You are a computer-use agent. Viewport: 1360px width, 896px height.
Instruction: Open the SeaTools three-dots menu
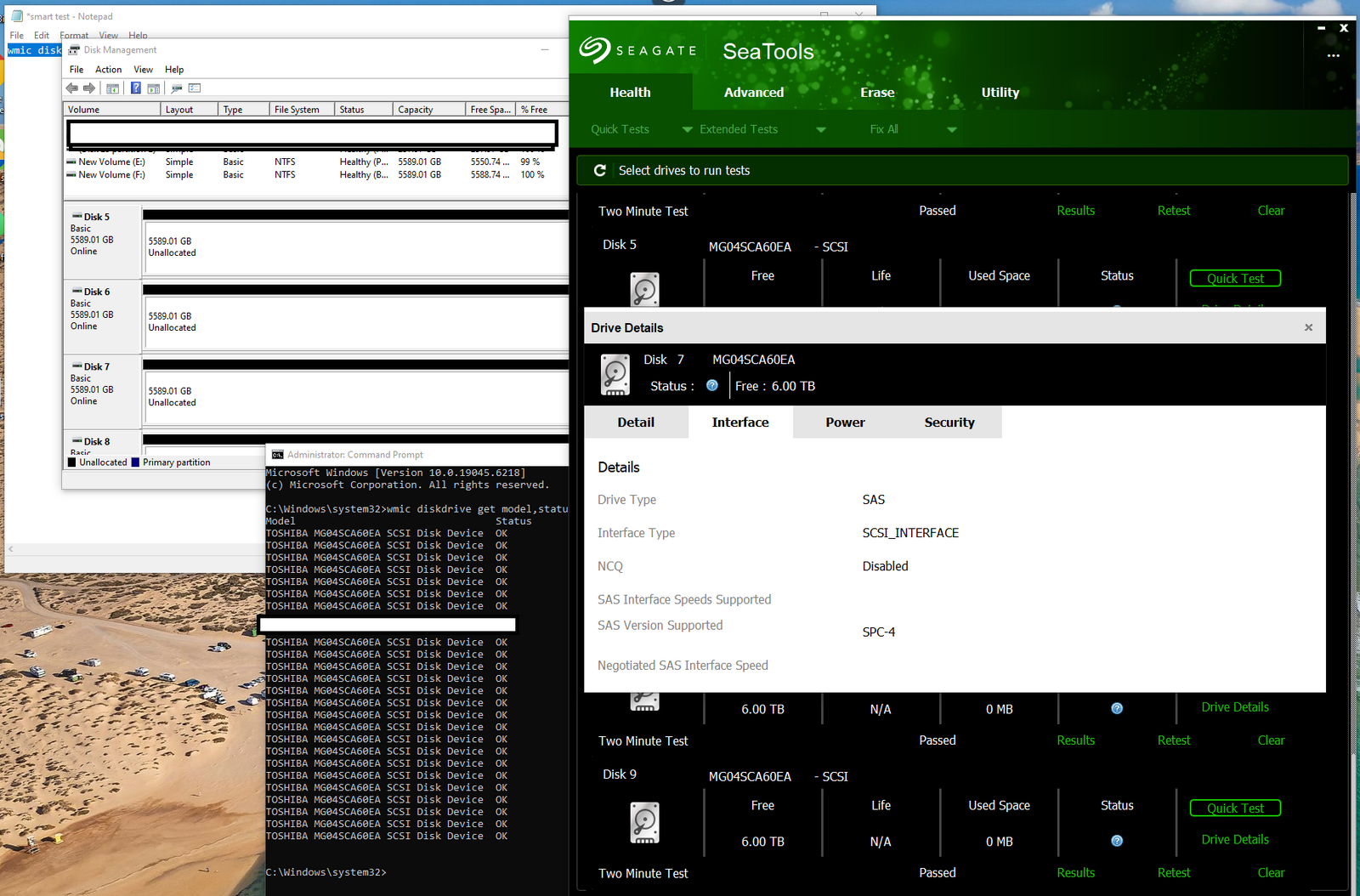tap(1333, 55)
